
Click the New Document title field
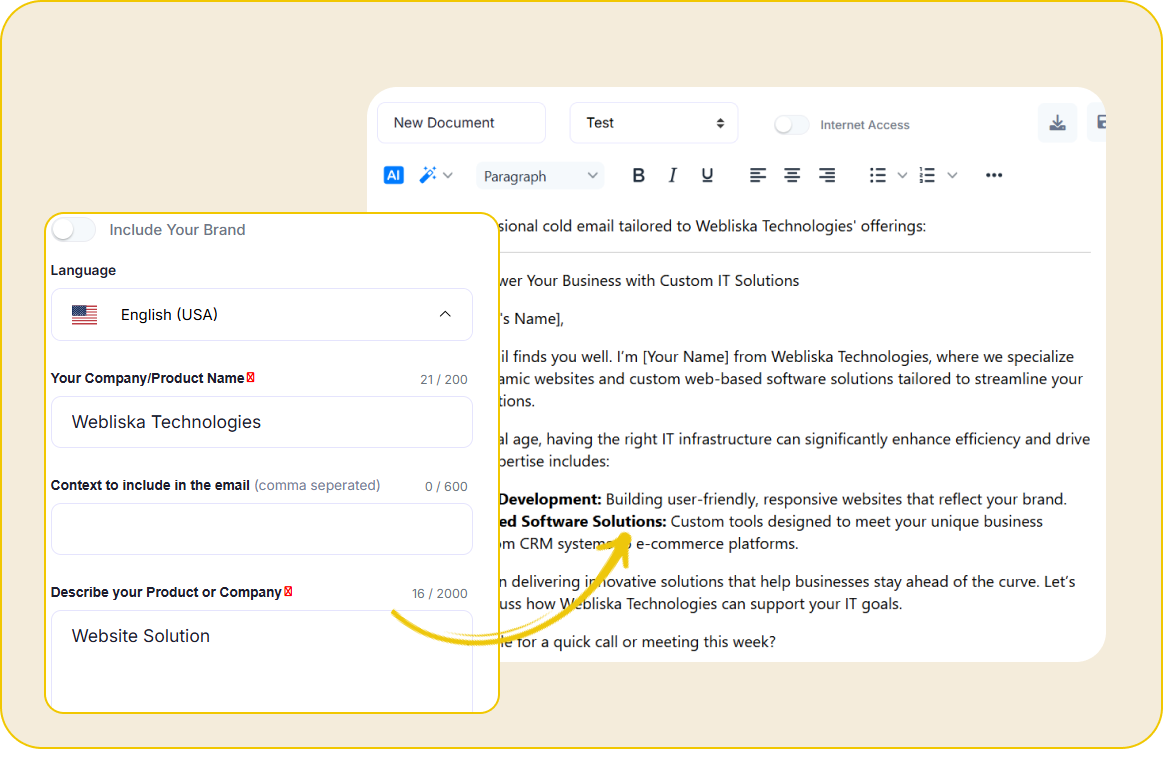pos(461,123)
